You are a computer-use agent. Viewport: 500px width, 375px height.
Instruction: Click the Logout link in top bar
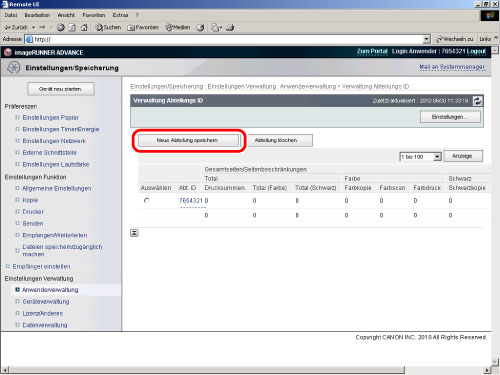click(476, 51)
